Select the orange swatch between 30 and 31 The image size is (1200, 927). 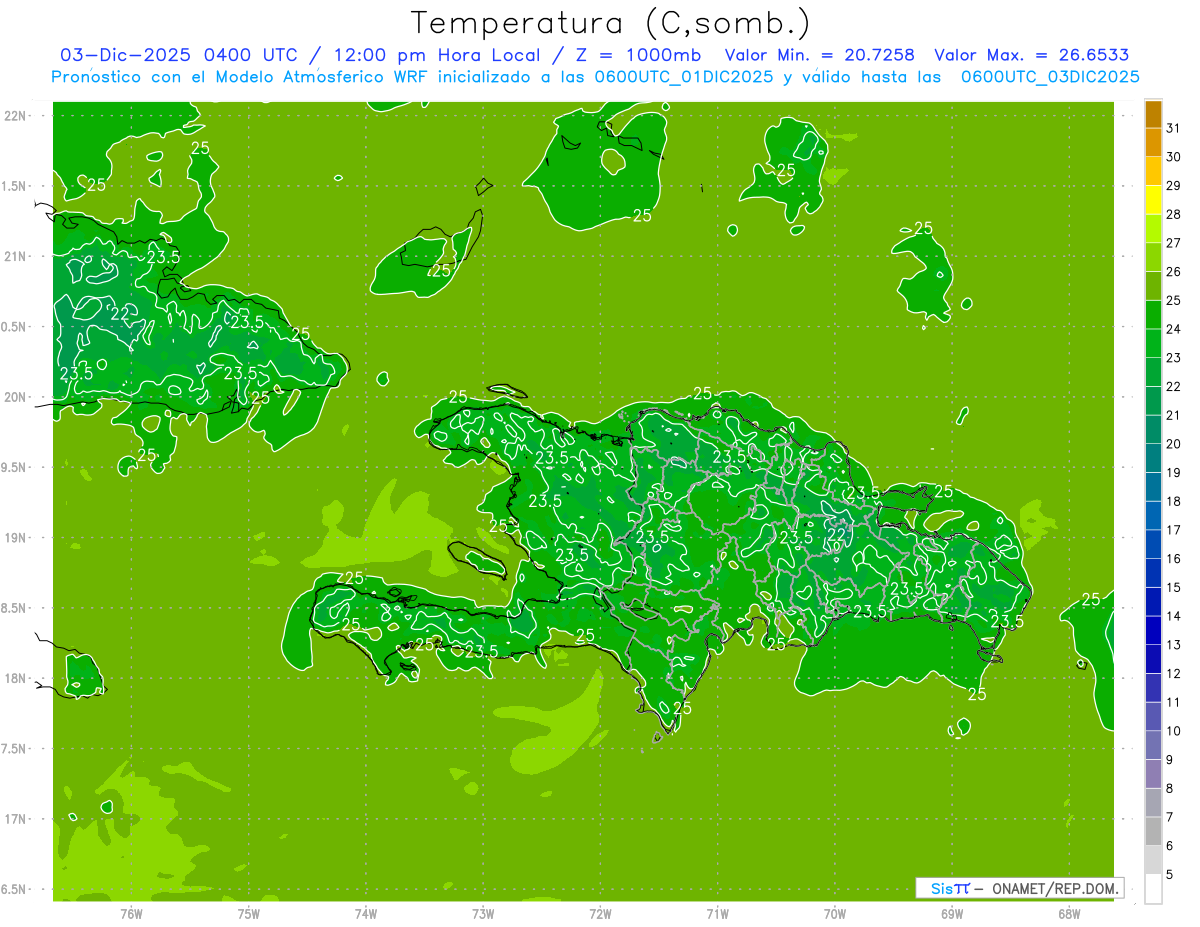pyautogui.click(x=1153, y=143)
